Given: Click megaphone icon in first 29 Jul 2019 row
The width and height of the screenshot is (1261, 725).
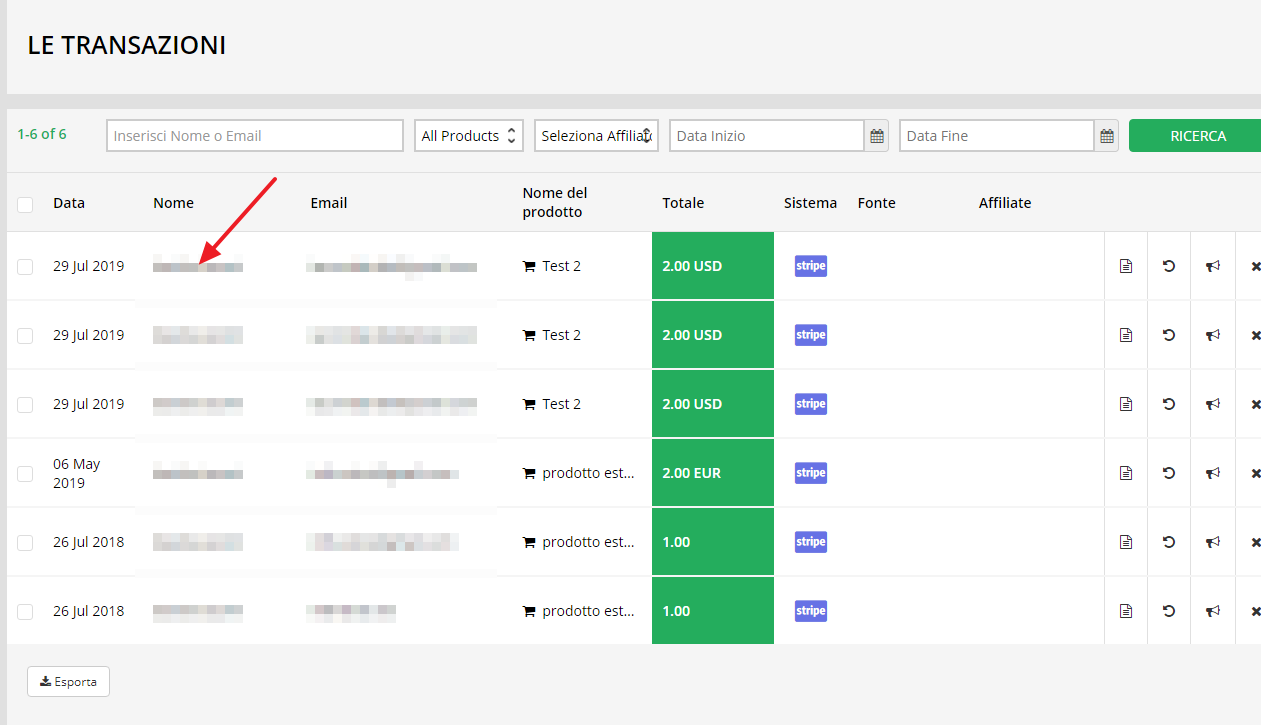Looking at the screenshot, I should 1213,266.
